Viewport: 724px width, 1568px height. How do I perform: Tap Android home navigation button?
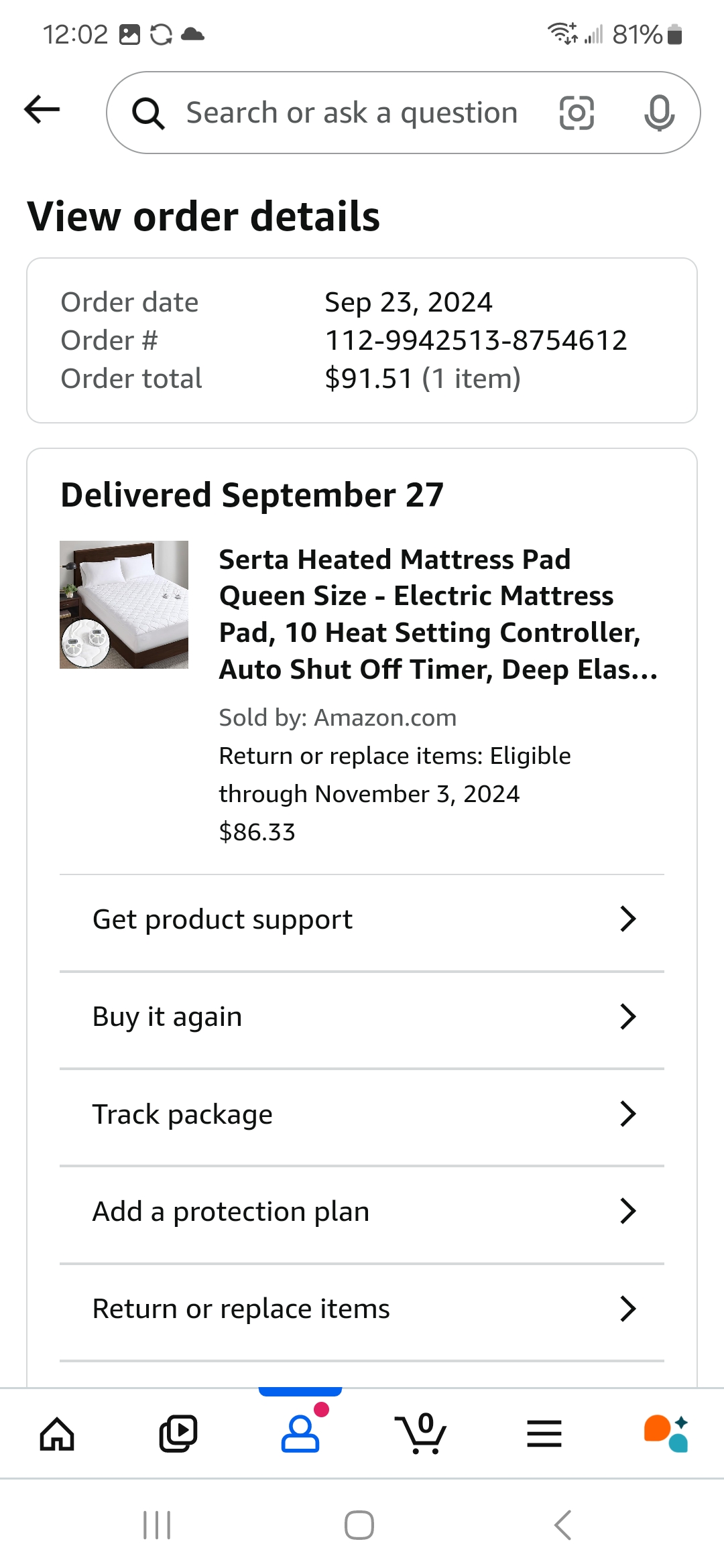(x=359, y=1525)
